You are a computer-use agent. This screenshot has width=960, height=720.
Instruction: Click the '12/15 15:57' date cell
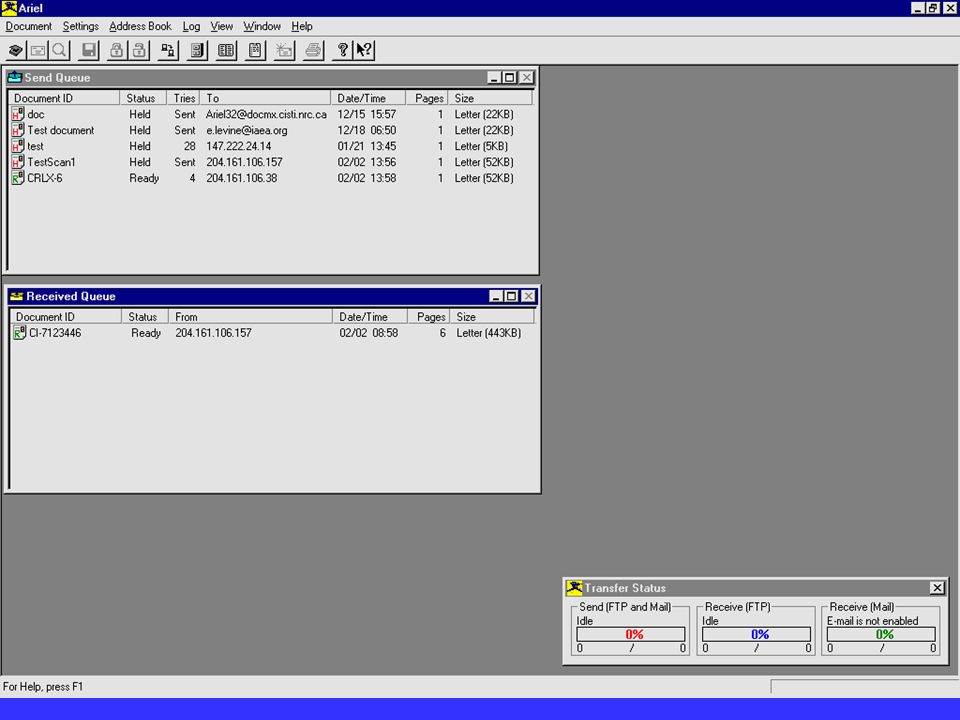(367, 114)
